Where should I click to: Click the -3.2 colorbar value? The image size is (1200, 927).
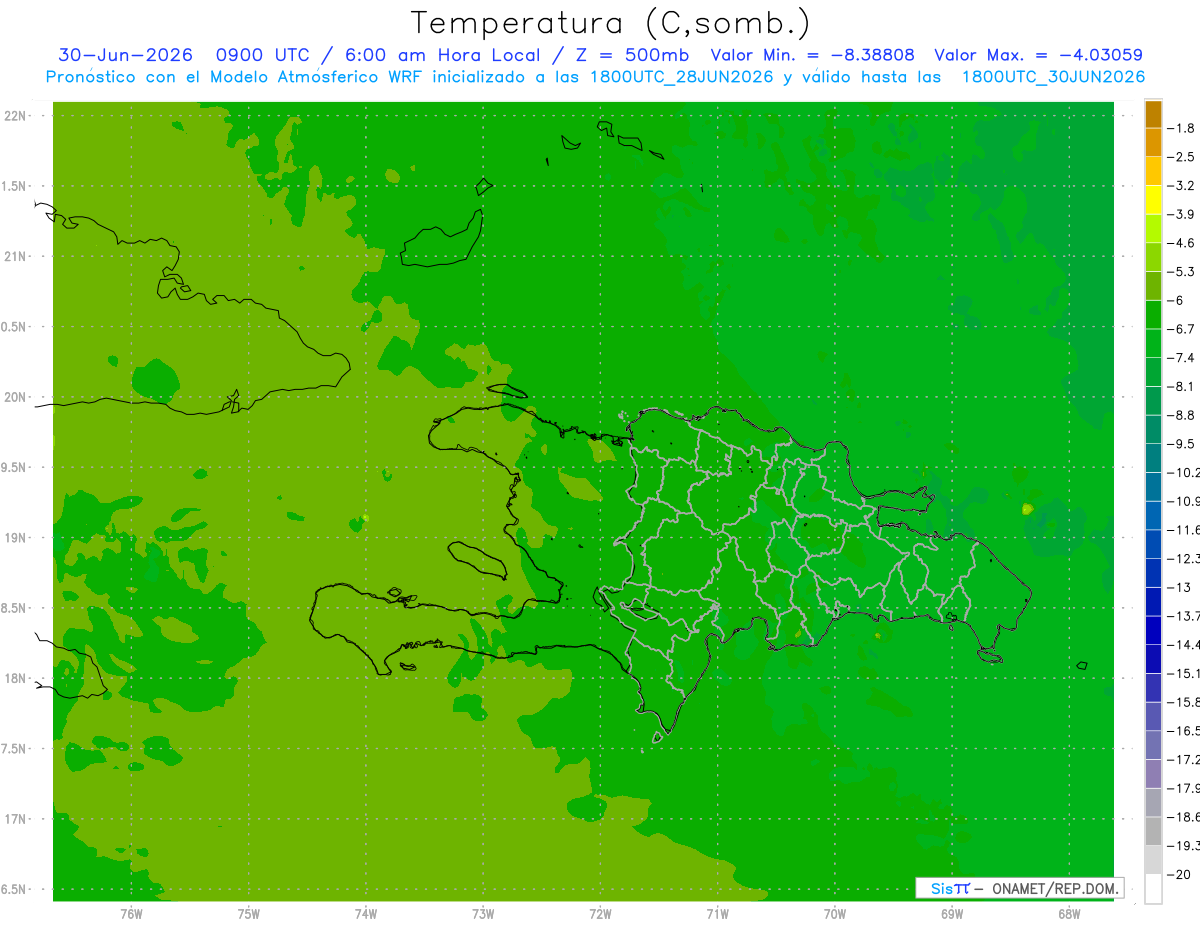[1182, 186]
